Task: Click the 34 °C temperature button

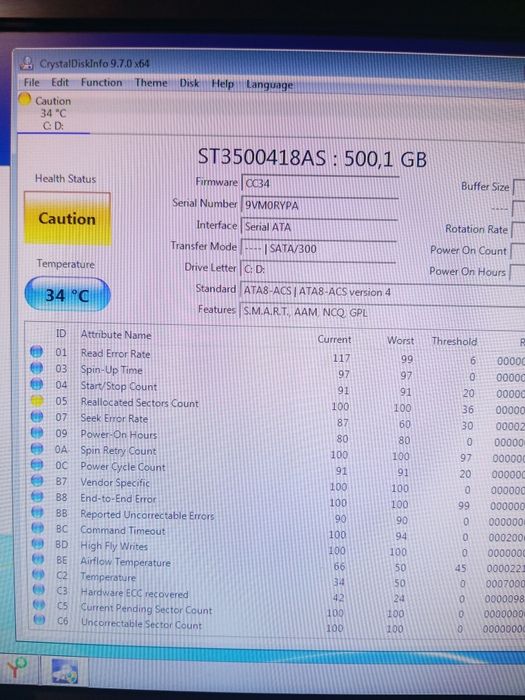Action: pos(67,295)
